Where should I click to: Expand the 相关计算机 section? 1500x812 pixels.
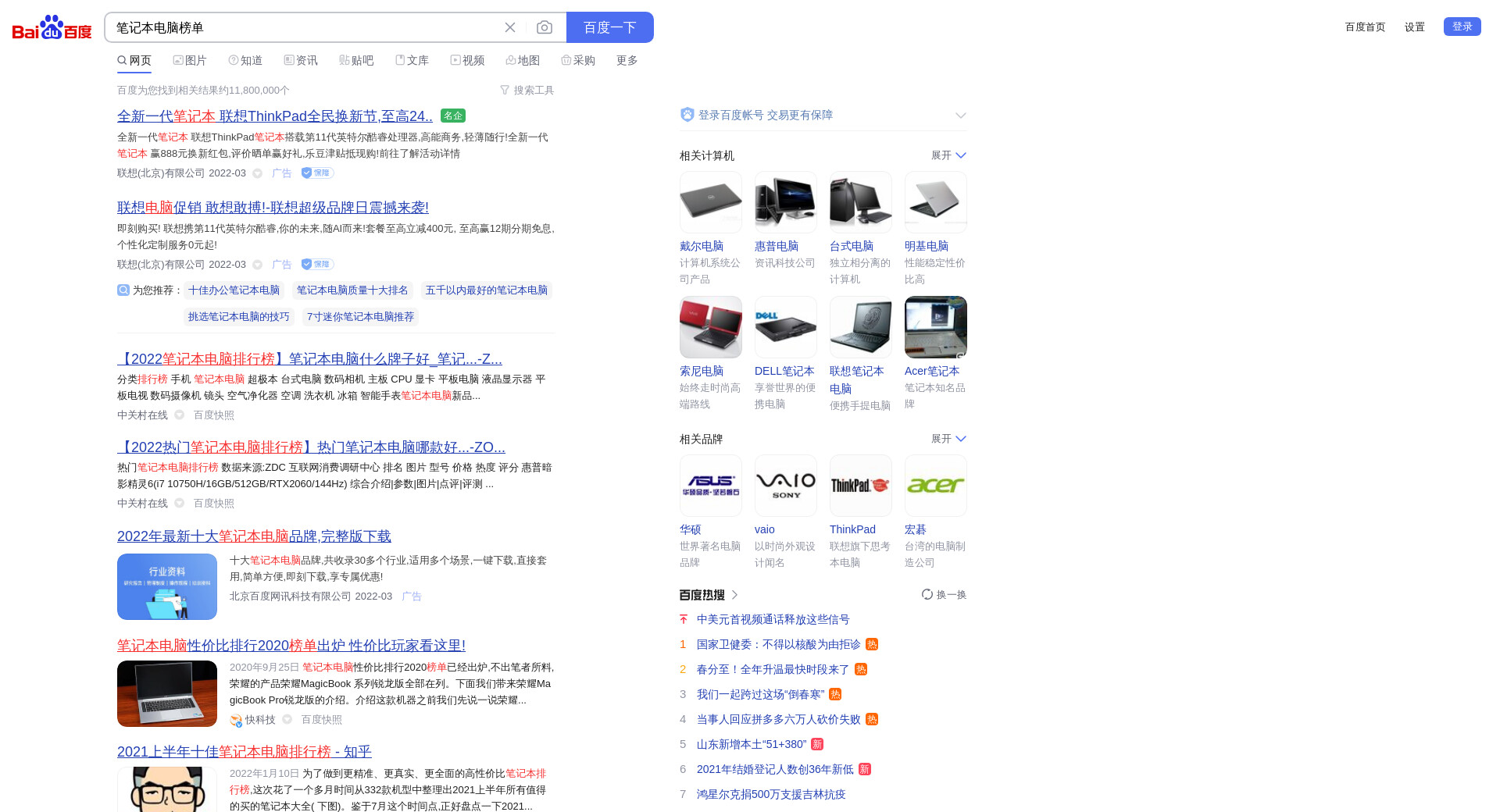tap(949, 155)
